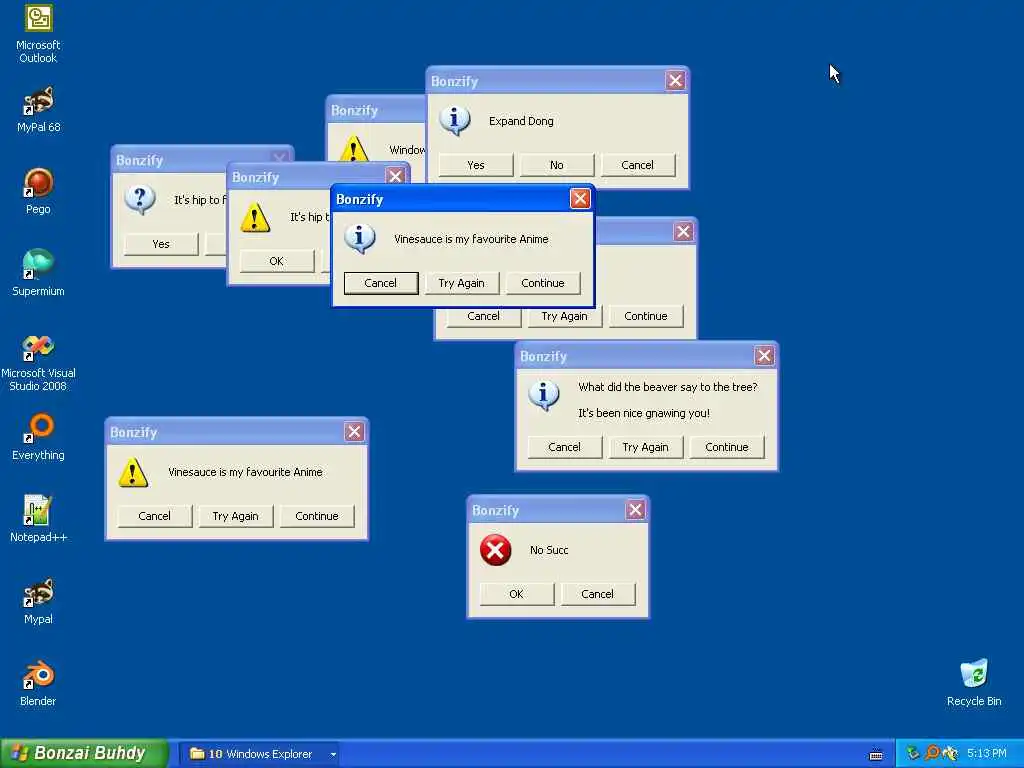This screenshot has width=1024, height=768.
Task: Click OK in the warning hip dialog
Action: pyautogui.click(x=277, y=261)
